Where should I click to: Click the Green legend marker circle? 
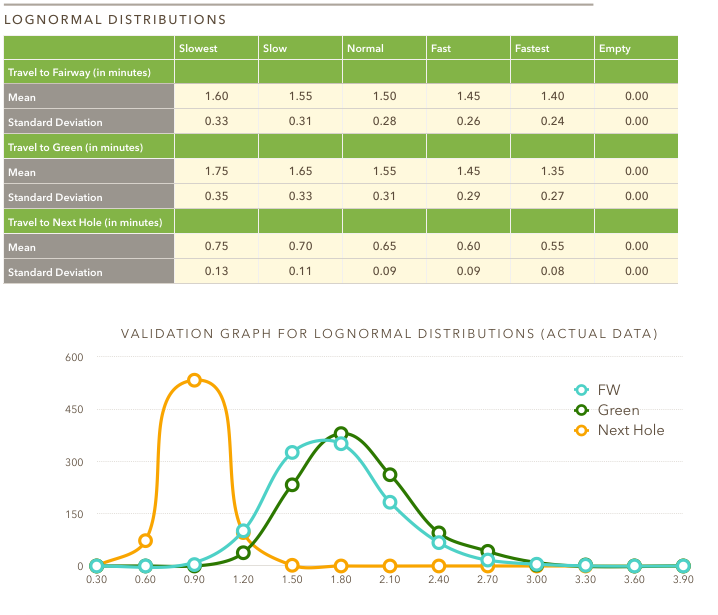tap(581, 410)
